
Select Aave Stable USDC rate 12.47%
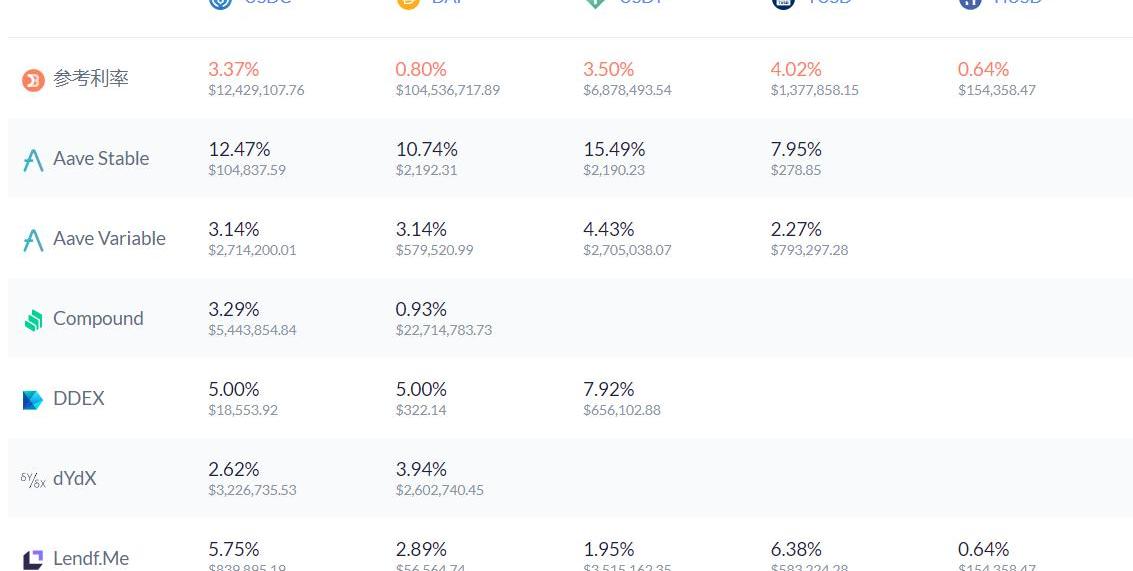tap(239, 150)
